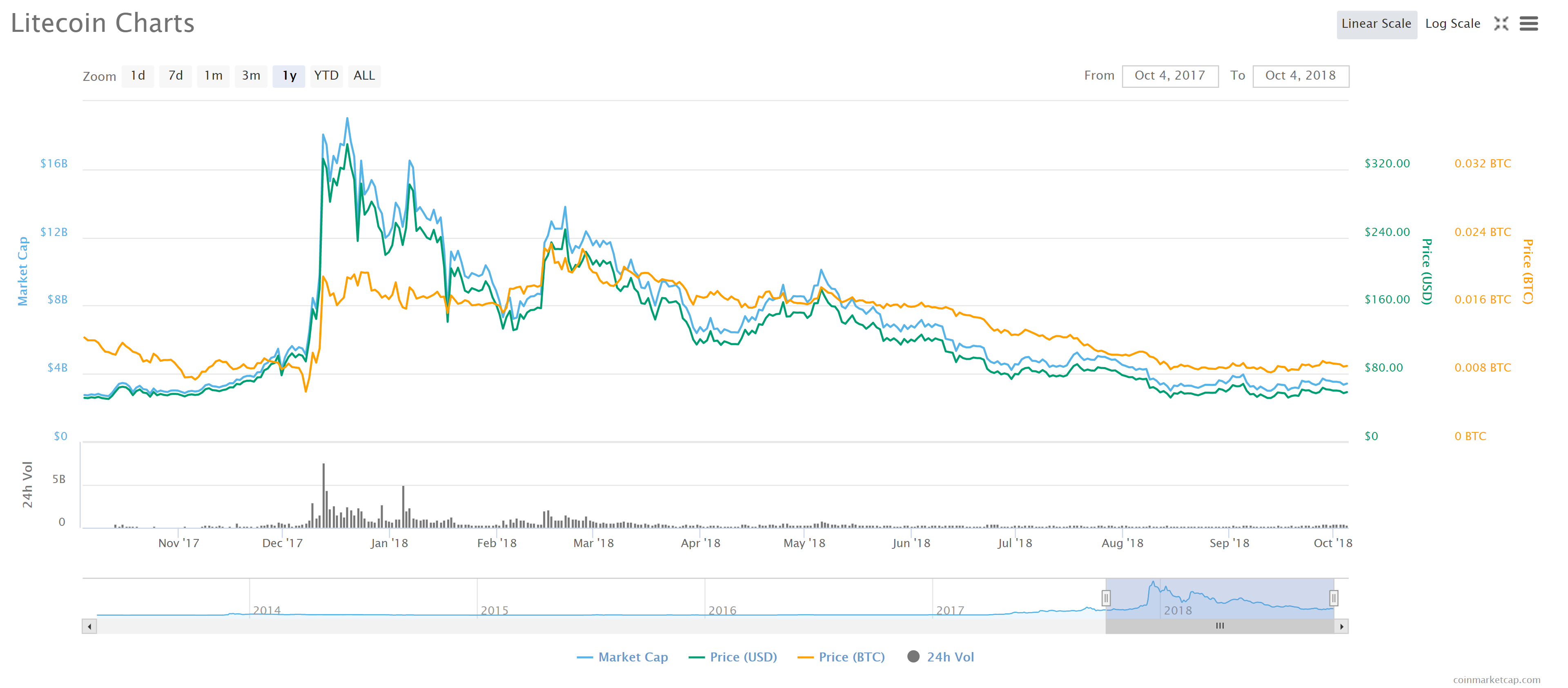Click the navigator scrollbar thumb

(x=1220, y=626)
